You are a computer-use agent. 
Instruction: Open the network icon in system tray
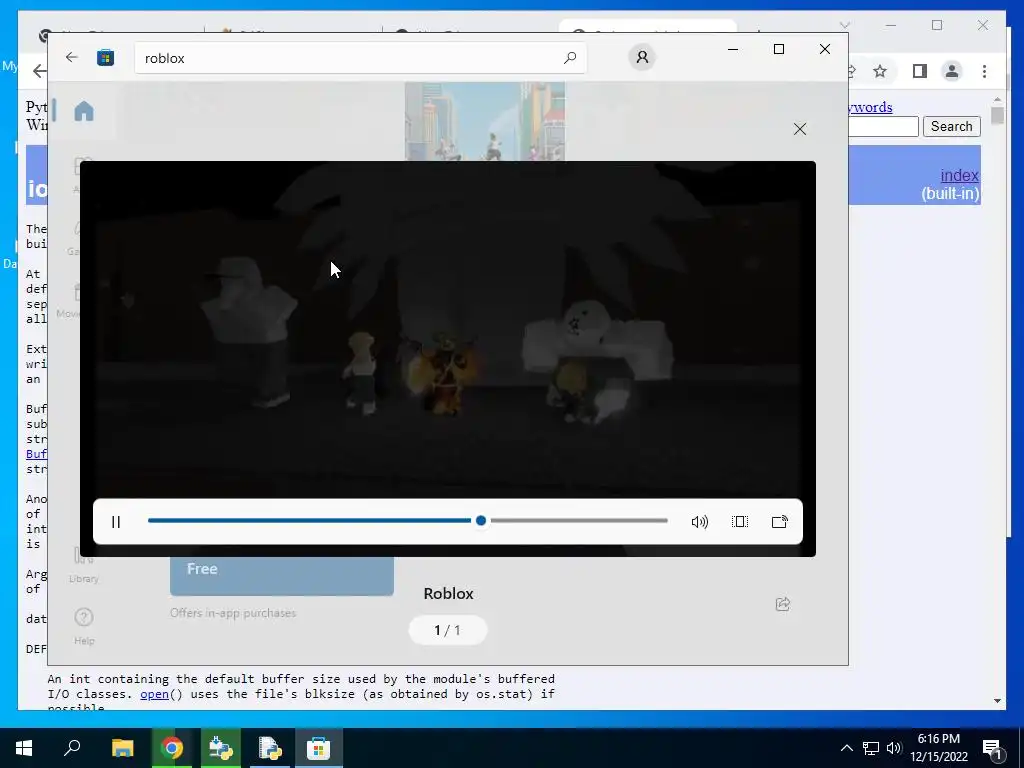click(871, 748)
